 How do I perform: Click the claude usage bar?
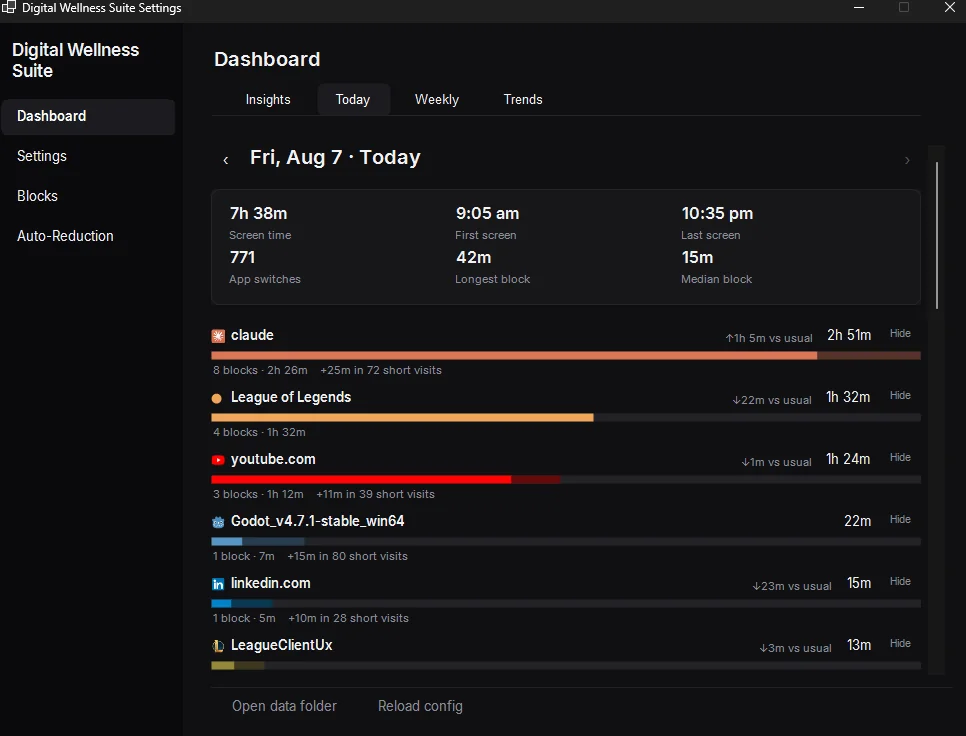[566, 355]
